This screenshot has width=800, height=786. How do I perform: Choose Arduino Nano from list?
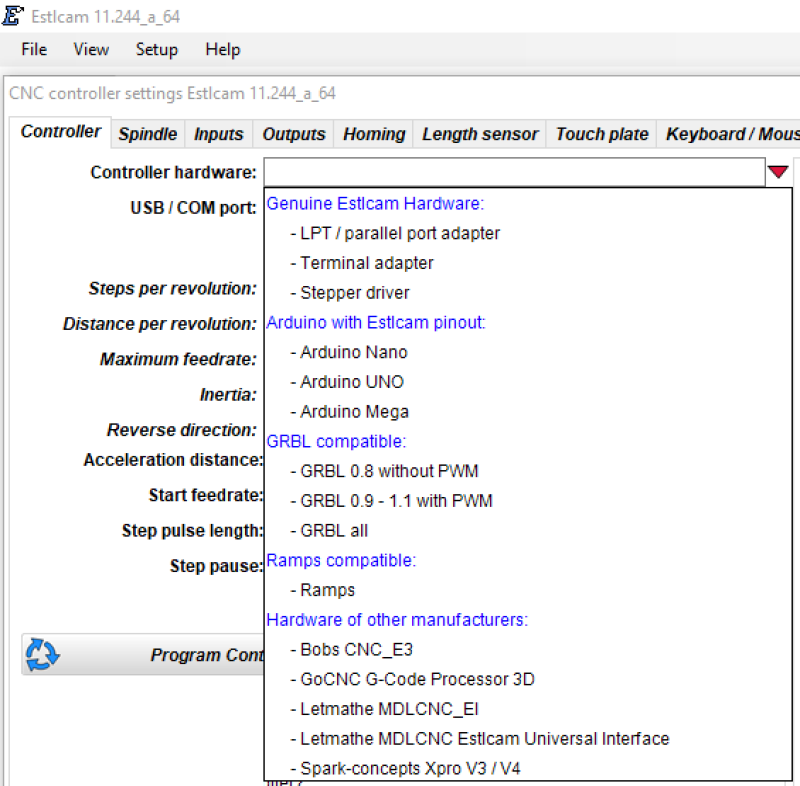point(528,352)
